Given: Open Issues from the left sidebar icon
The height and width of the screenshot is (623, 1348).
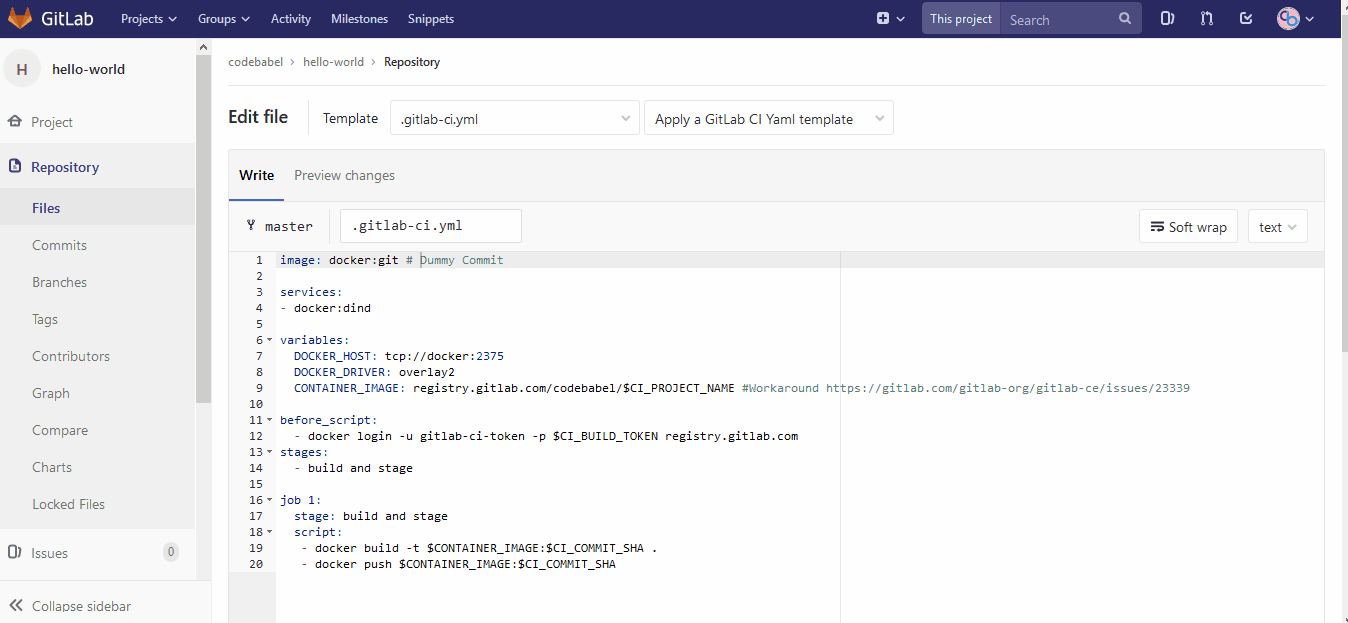Looking at the screenshot, I should pyautogui.click(x=14, y=552).
